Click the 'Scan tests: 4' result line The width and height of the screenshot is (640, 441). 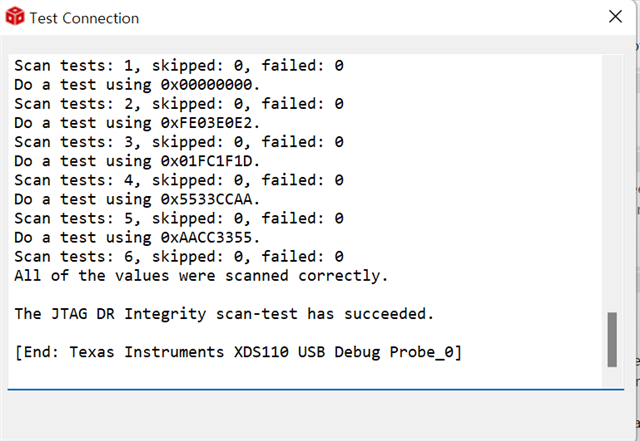(x=178, y=180)
